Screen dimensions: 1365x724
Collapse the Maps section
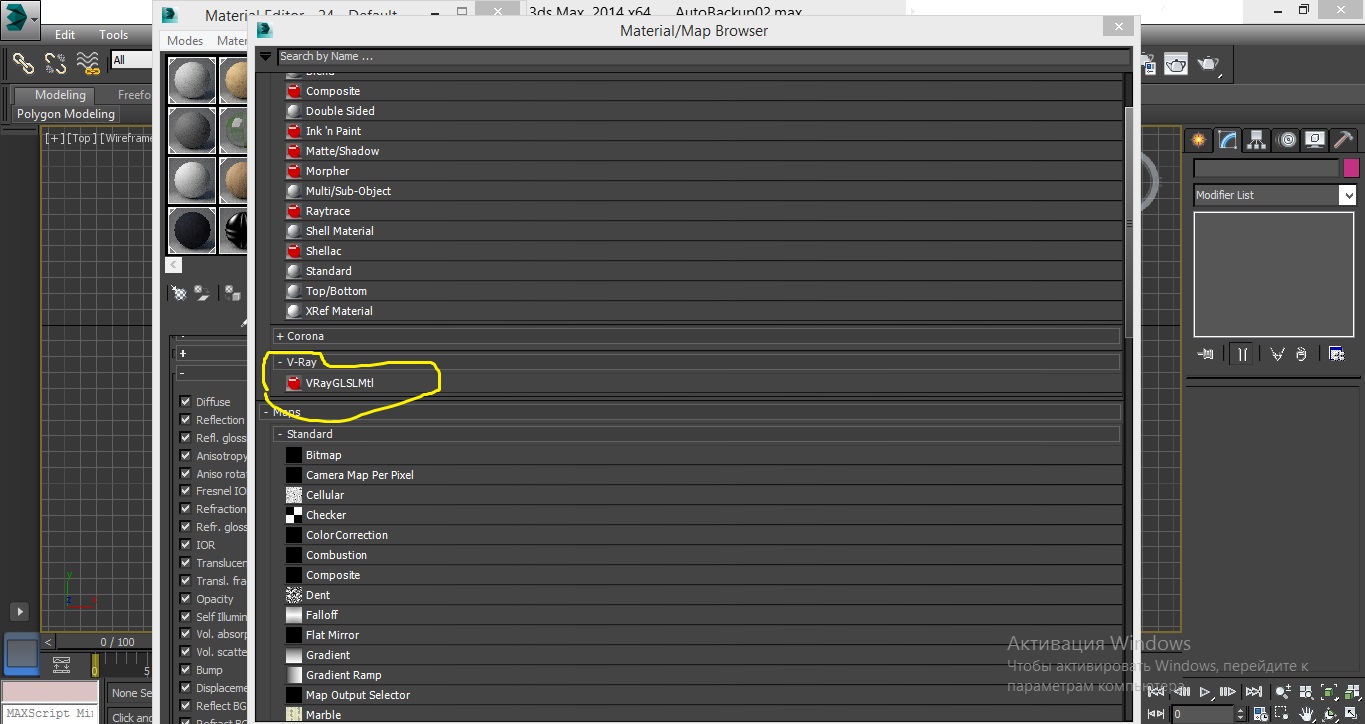pyautogui.click(x=267, y=412)
